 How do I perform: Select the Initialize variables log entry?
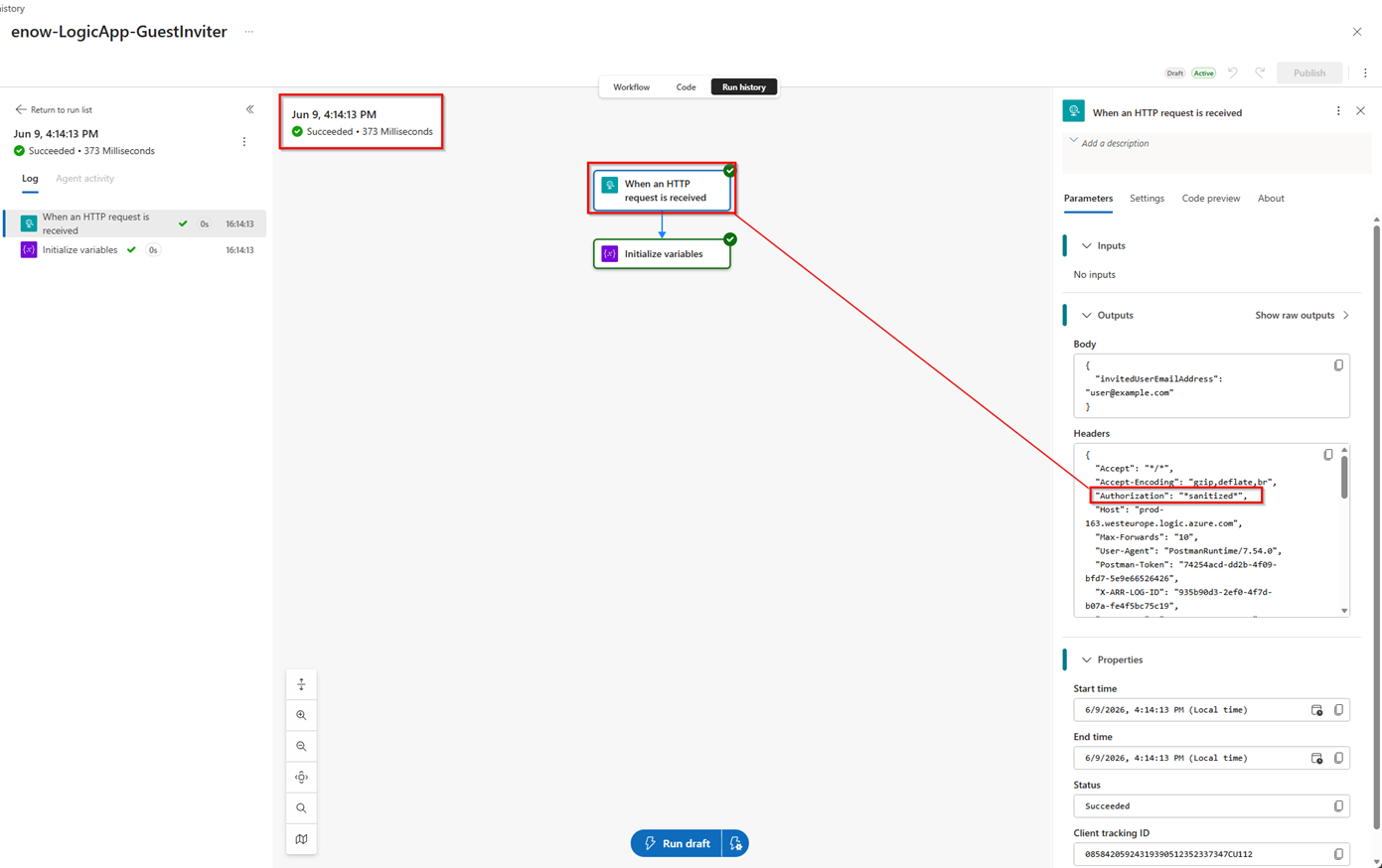[x=135, y=250]
